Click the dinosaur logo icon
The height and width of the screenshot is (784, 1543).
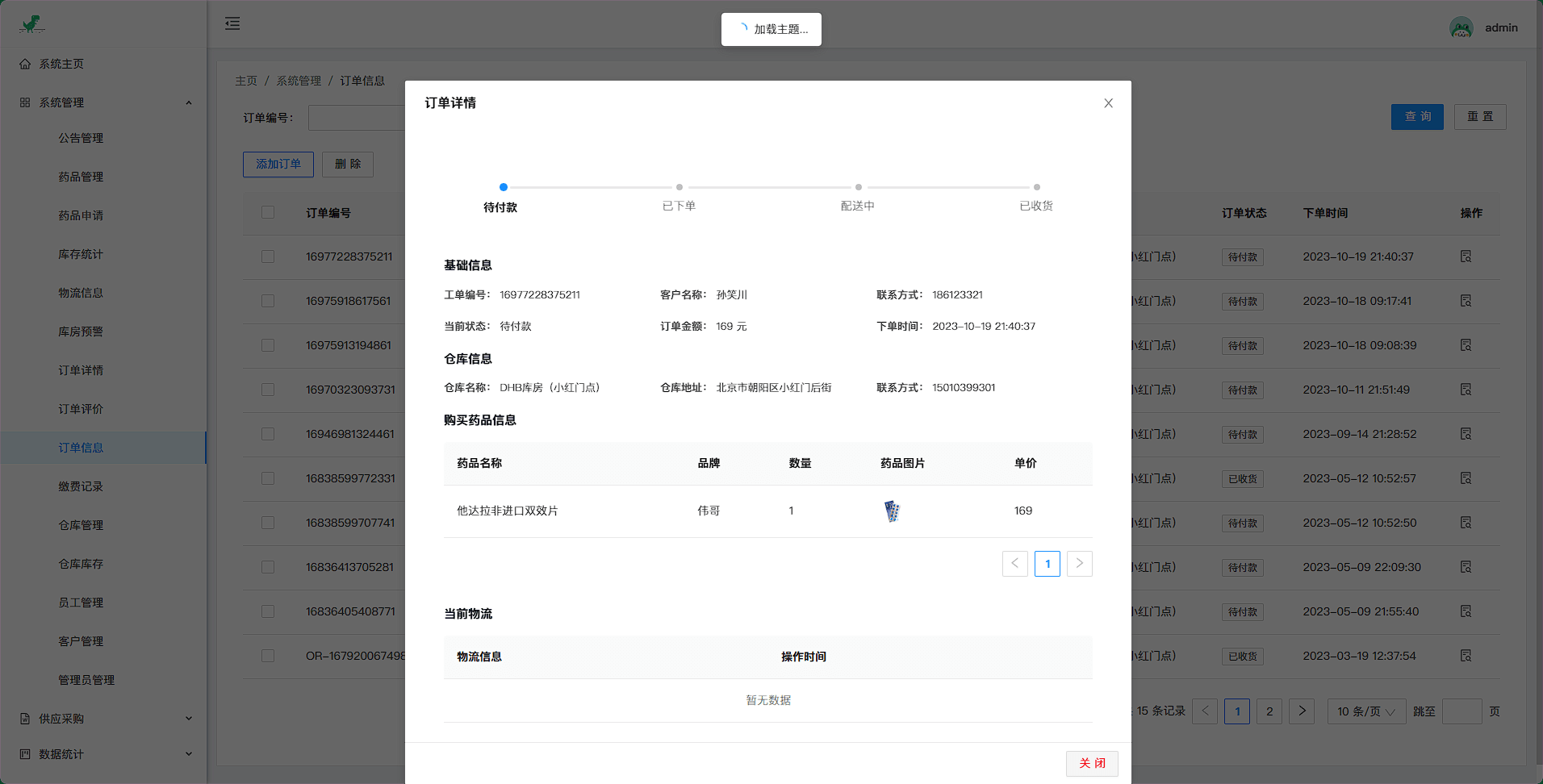(32, 24)
